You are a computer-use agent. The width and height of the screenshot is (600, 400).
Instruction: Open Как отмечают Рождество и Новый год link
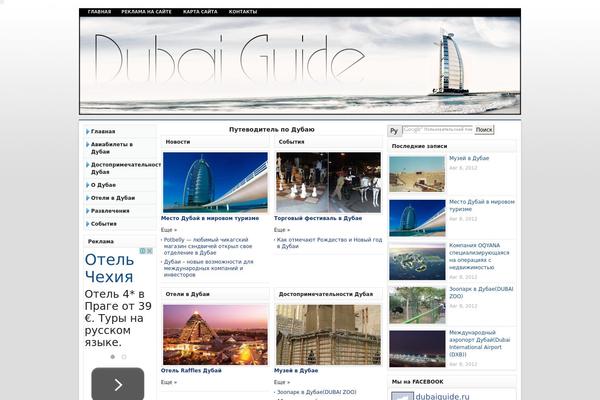coord(329,243)
